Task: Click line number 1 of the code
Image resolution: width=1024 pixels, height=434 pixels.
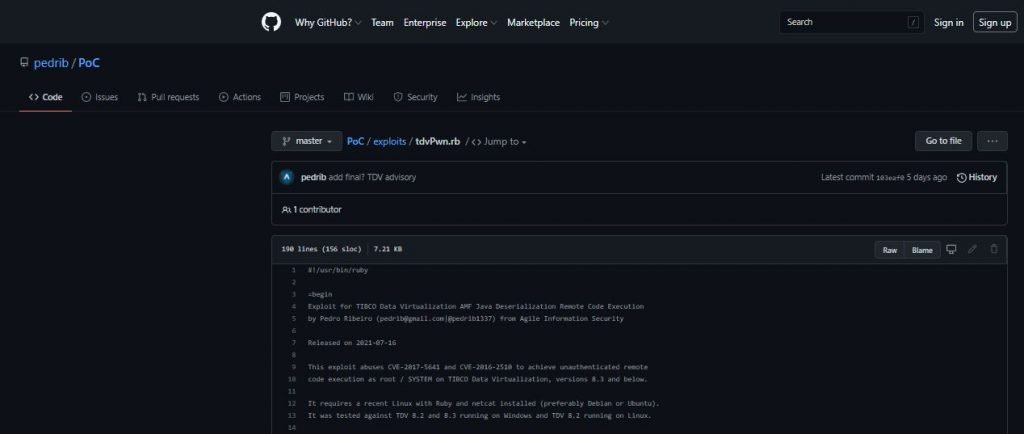Action: (x=293, y=270)
